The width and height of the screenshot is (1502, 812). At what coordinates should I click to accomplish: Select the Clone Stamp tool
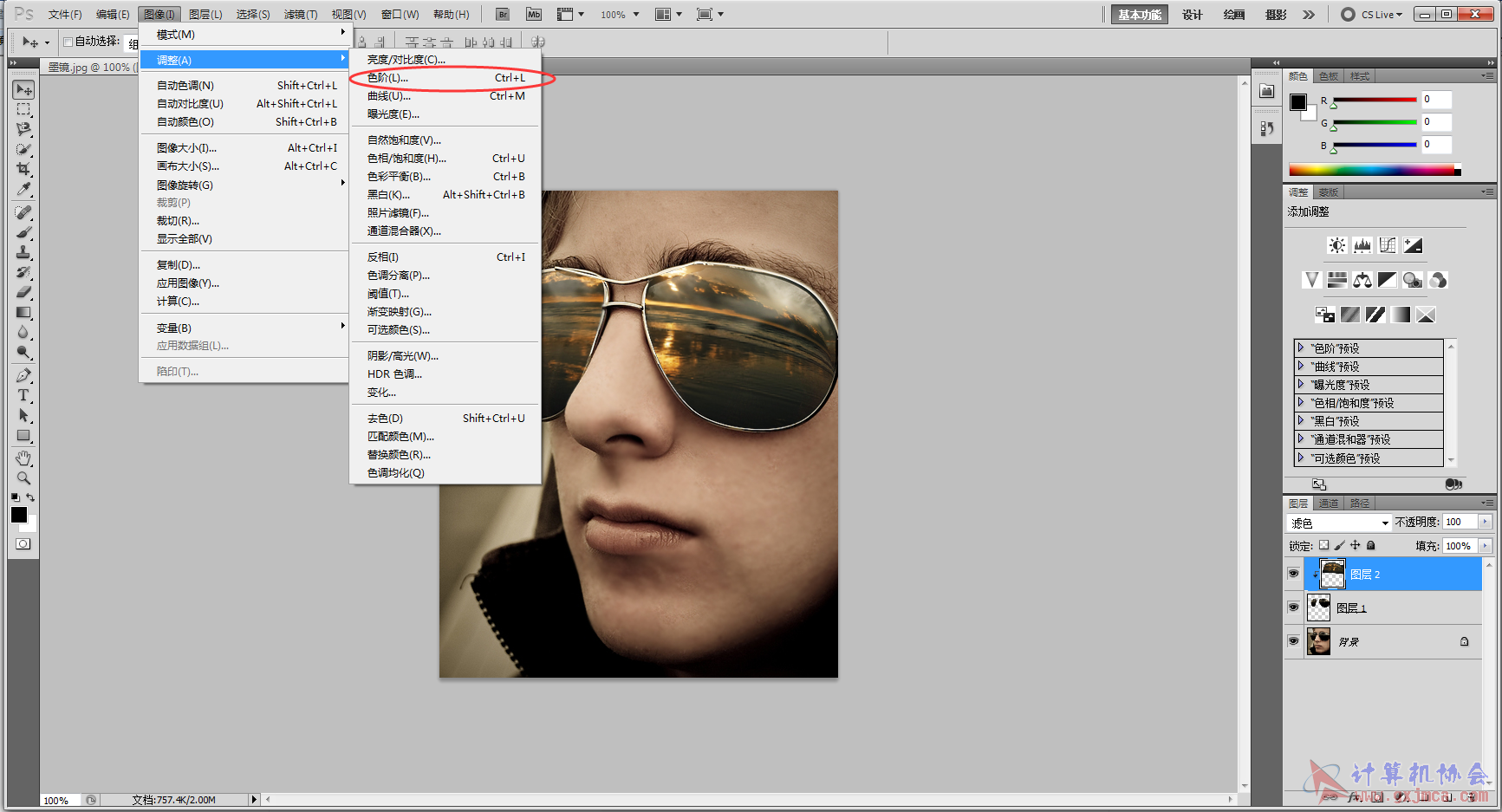coord(23,252)
